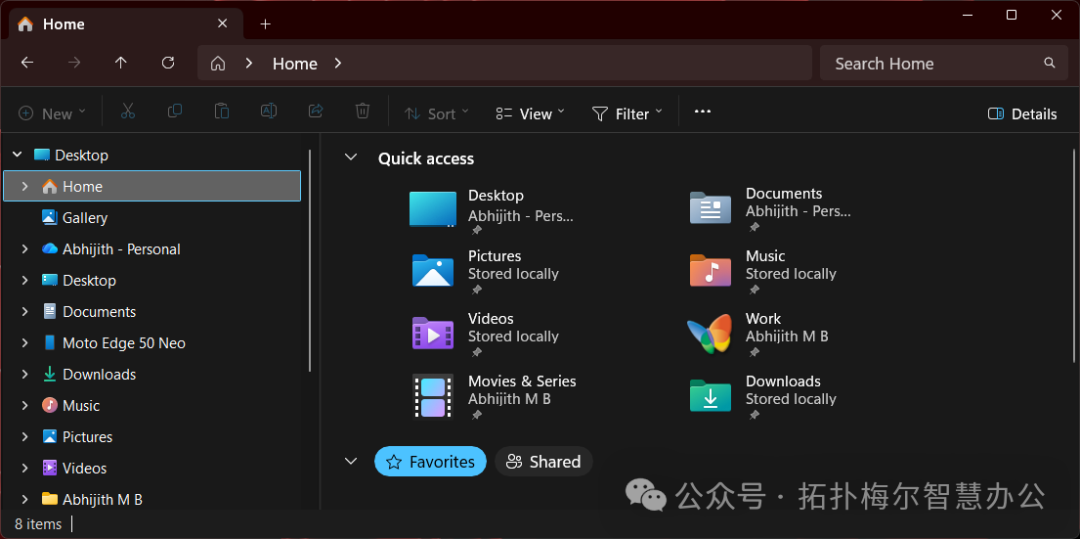Add a new tab with plus button
The image size is (1080, 539).
[265, 24]
